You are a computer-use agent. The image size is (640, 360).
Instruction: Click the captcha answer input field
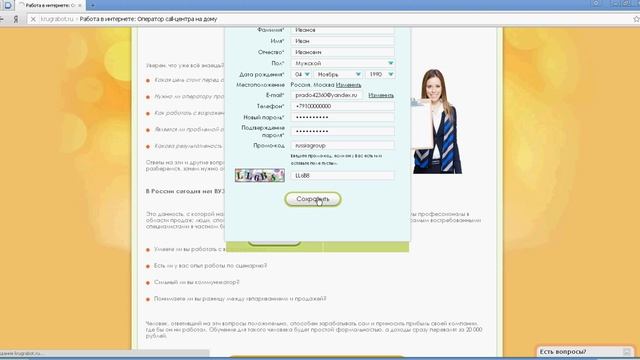point(342,176)
